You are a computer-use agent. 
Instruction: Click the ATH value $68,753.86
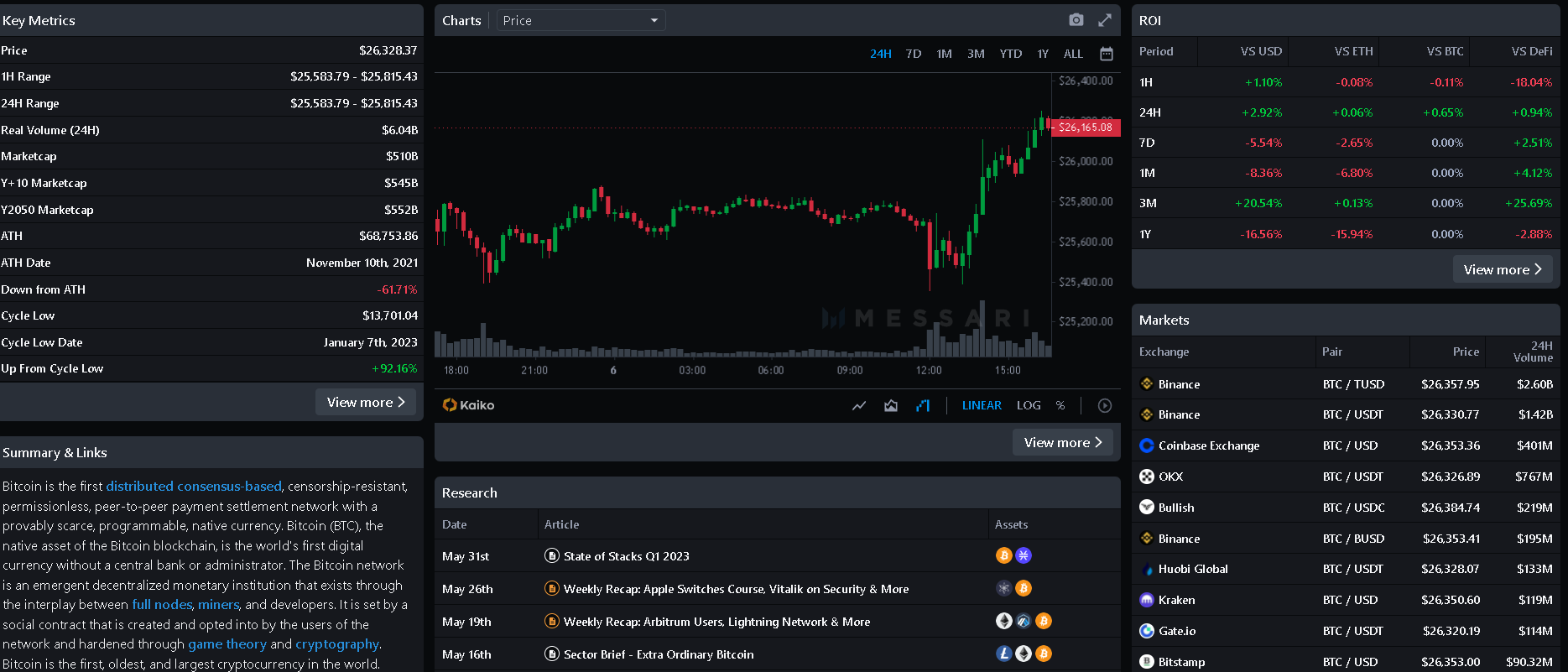tap(388, 236)
